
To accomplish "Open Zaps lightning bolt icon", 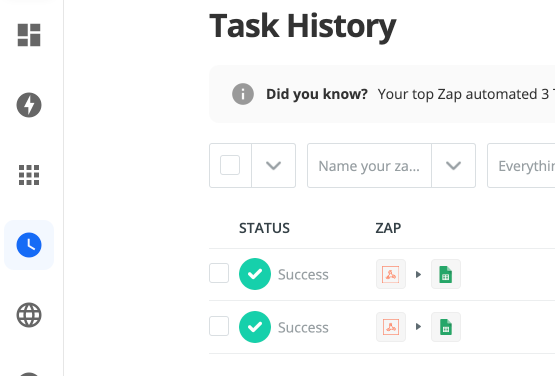I will pos(29,105).
